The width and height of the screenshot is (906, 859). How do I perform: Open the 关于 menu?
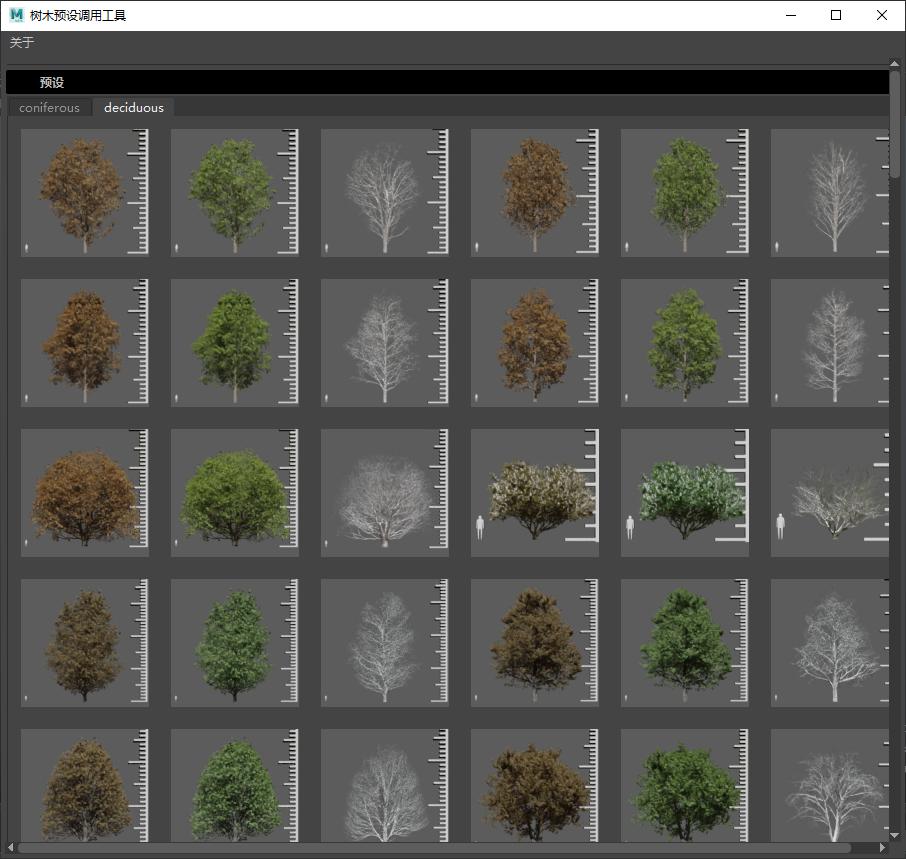[x=22, y=43]
